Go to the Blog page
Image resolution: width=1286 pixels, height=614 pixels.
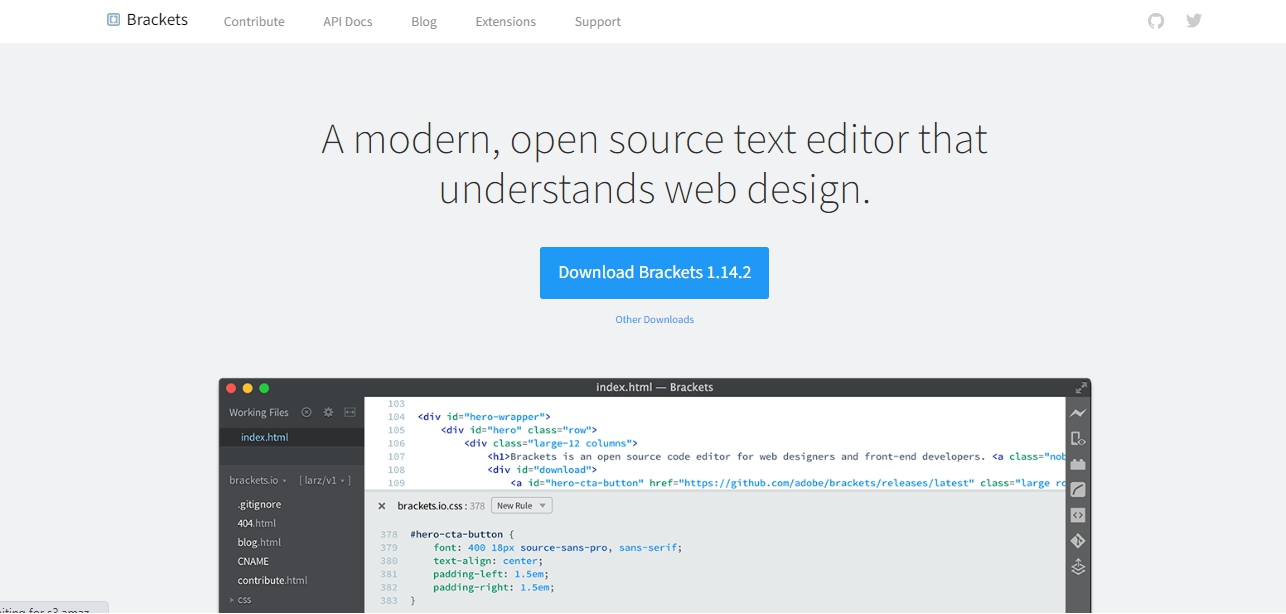[x=424, y=22]
